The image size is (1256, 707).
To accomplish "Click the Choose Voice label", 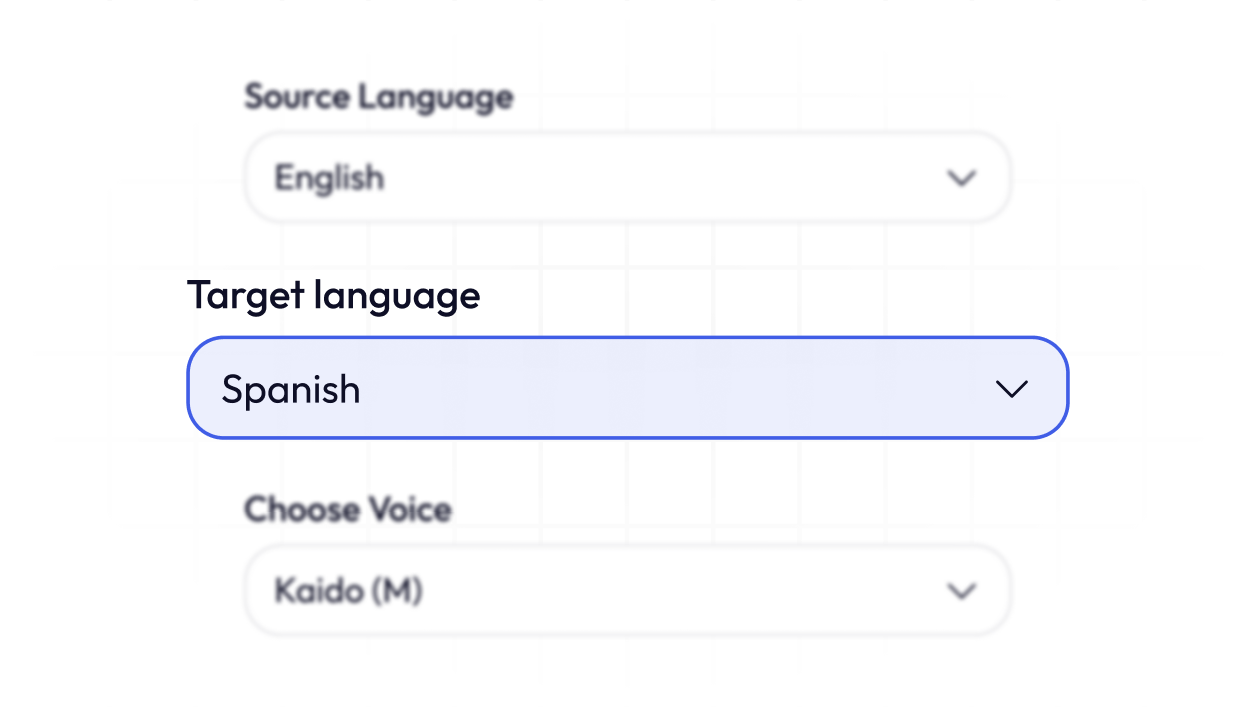I will 348,509.
